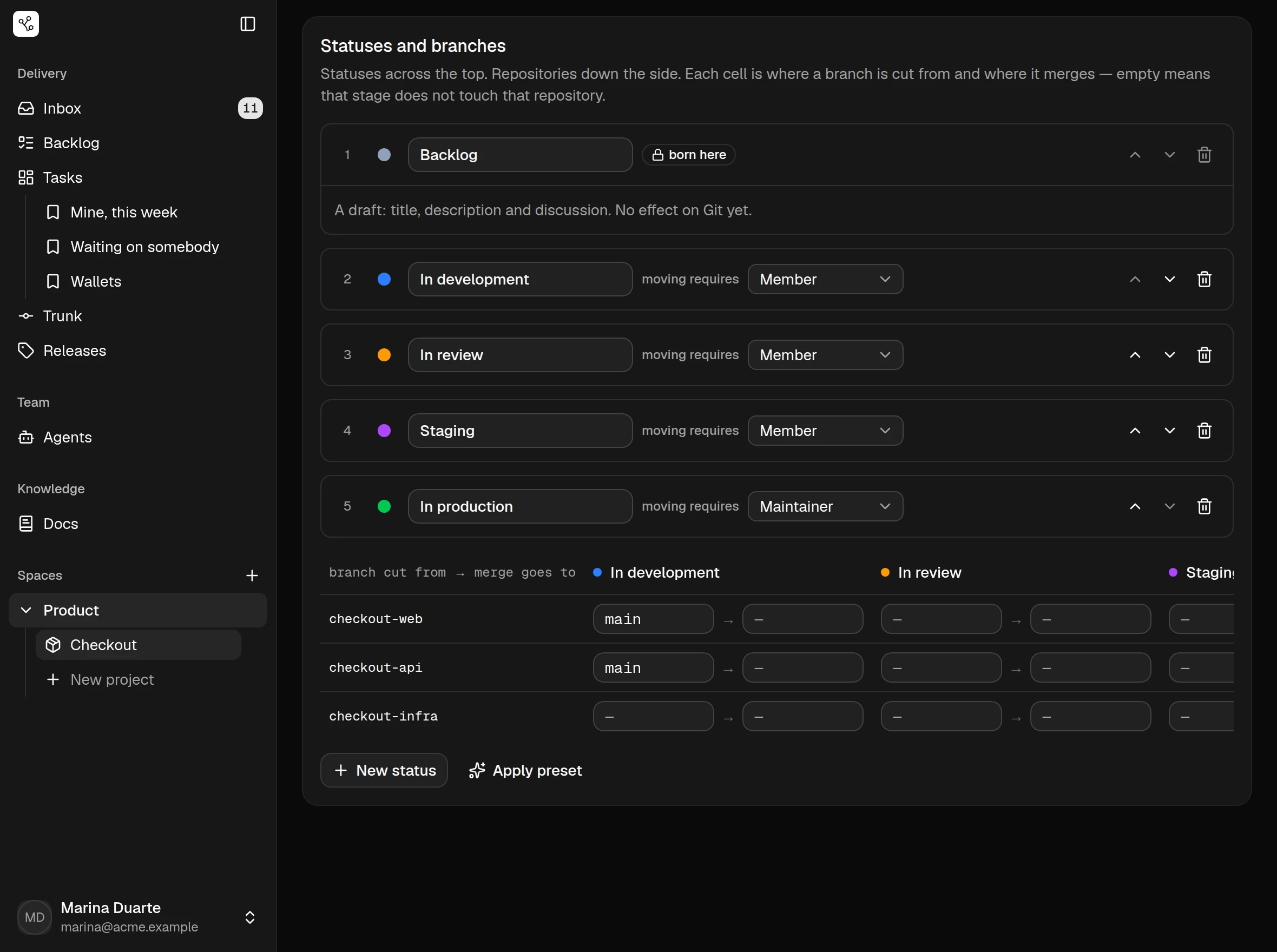The height and width of the screenshot is (952, 1277).
Task: Collapse the sidebar with the panel icon
Action: [x=247, y=24]
